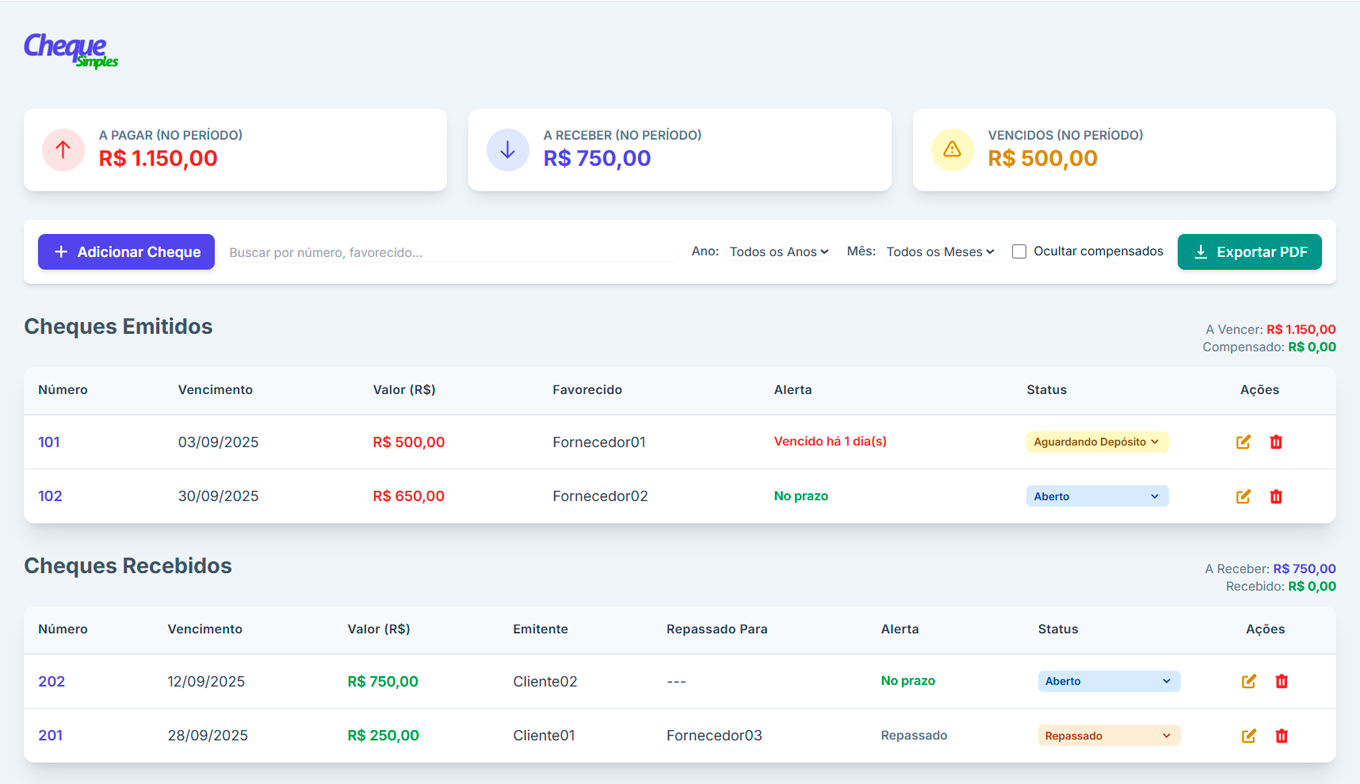Click the yellow warning icon in Vencidos card
This screenshot has width=1360, height=784.
[x=952, y=150]
